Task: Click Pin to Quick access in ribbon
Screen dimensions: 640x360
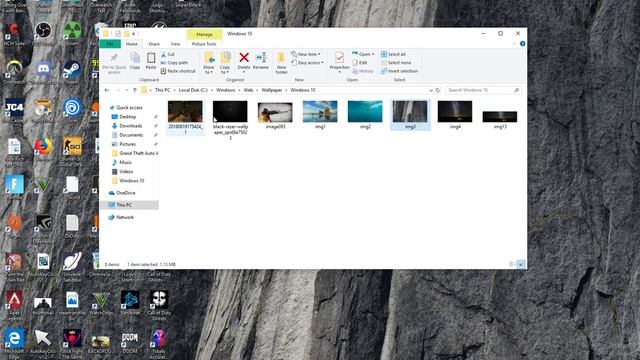Action: [x=114, y=63]
